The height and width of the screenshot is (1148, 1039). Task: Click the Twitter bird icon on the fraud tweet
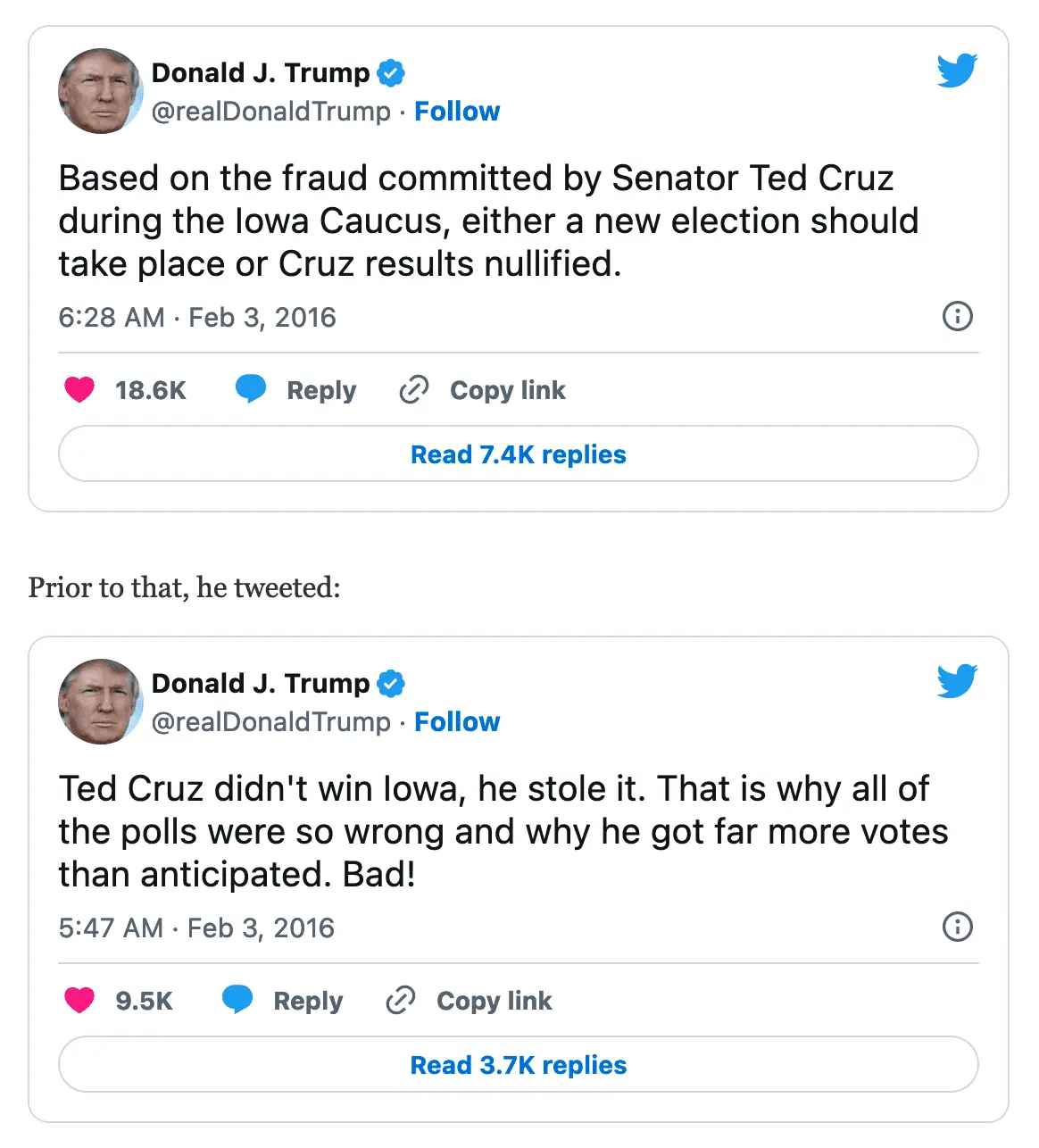pos(957,71)
